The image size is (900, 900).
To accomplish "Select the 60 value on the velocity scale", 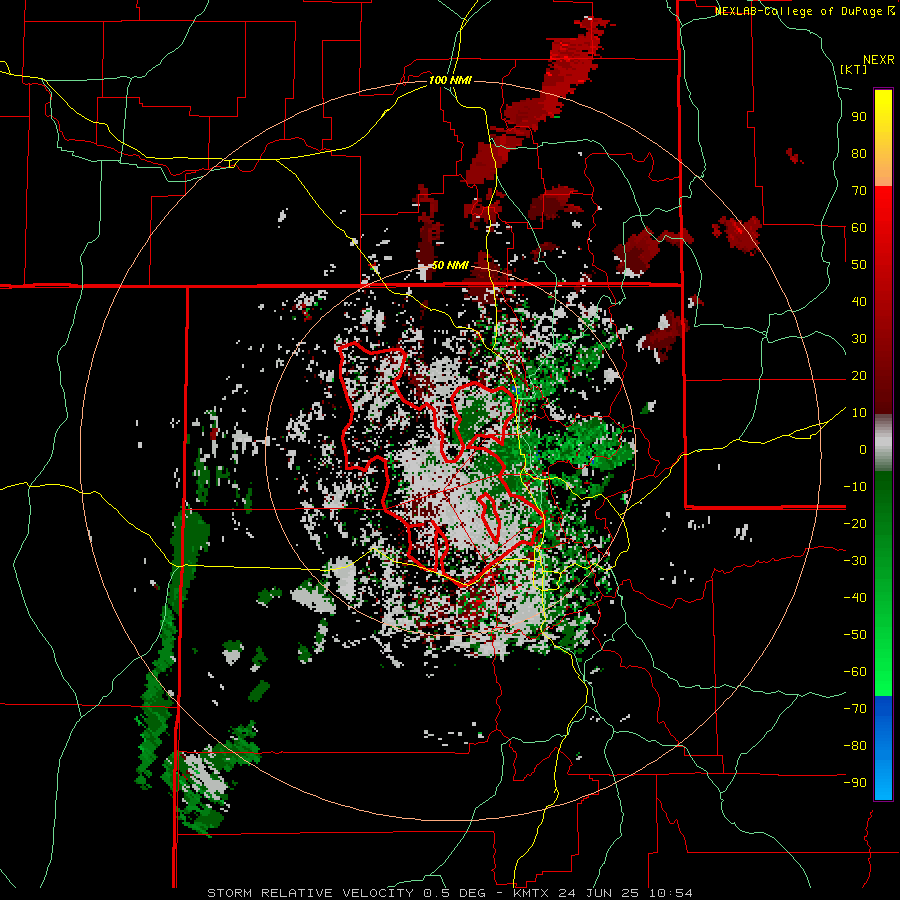I will [x=859, y=228].
